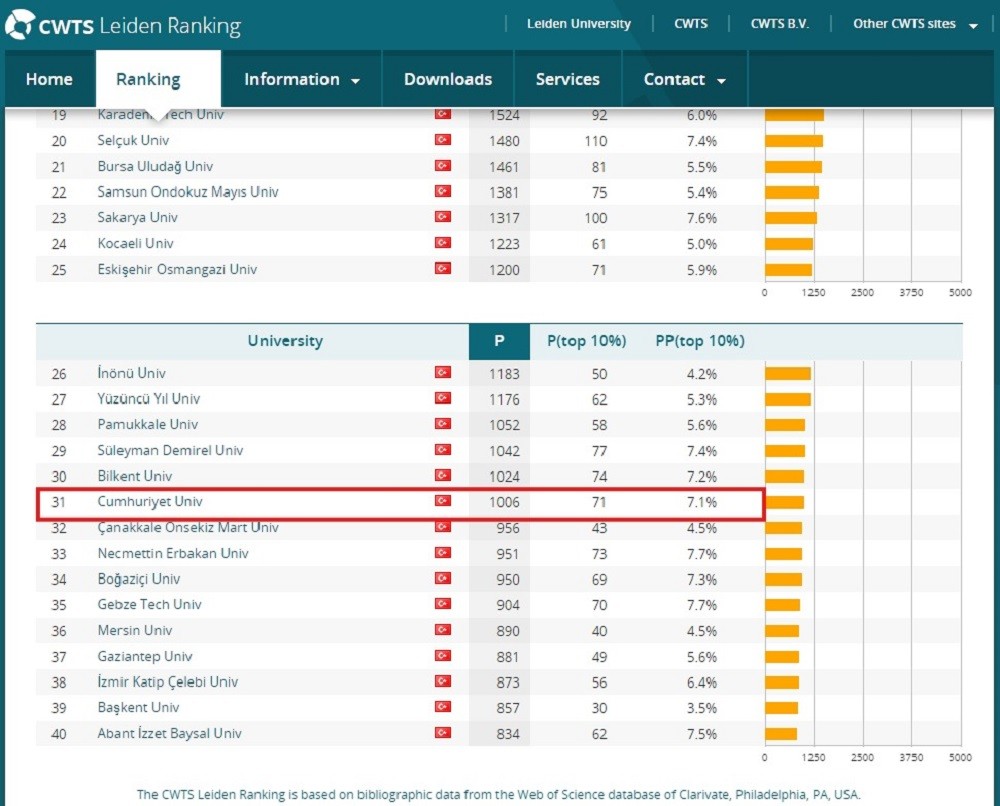Open the Downloads menu item
The image size is (1000, 806).
(x=448, y=80)
